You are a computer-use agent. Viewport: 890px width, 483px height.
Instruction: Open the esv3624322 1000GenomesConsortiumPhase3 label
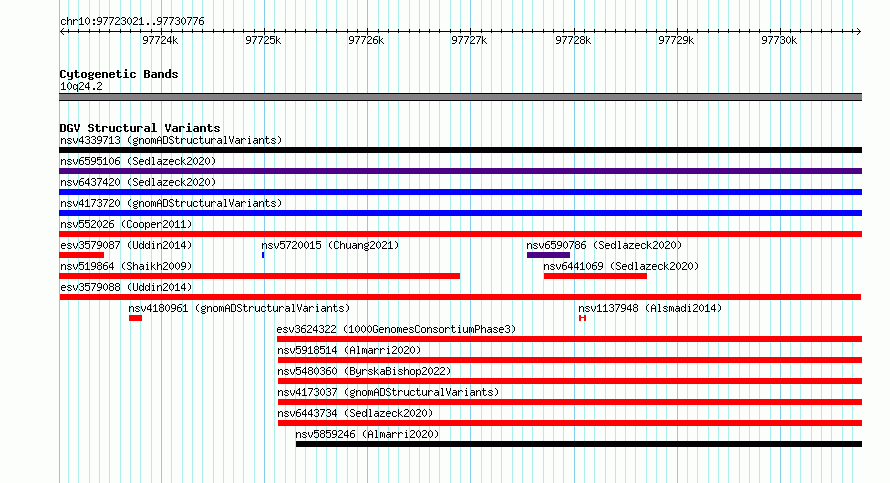point(396,329)
